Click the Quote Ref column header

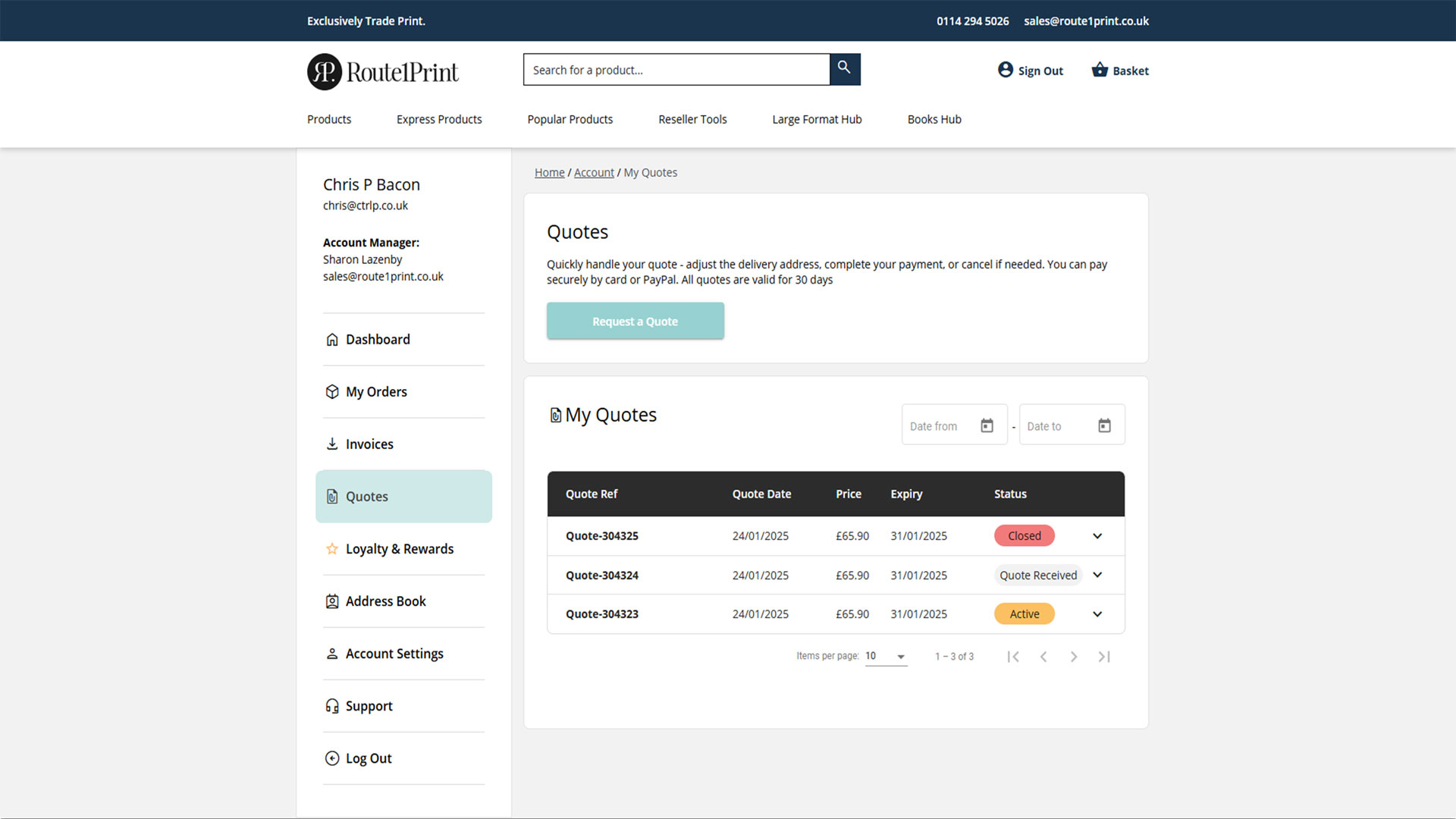pyautogui.click(x=591, y=494)
